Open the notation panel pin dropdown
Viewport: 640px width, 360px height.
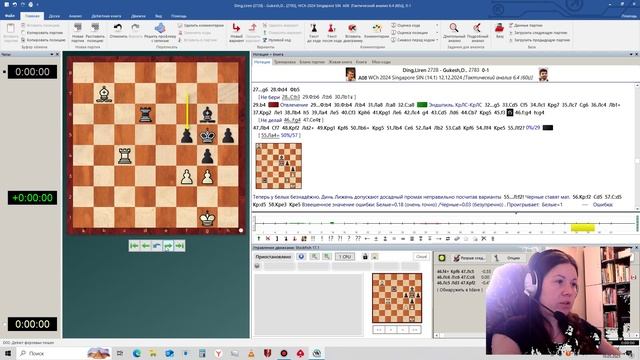pyautogui.click(x=631, y=54)
